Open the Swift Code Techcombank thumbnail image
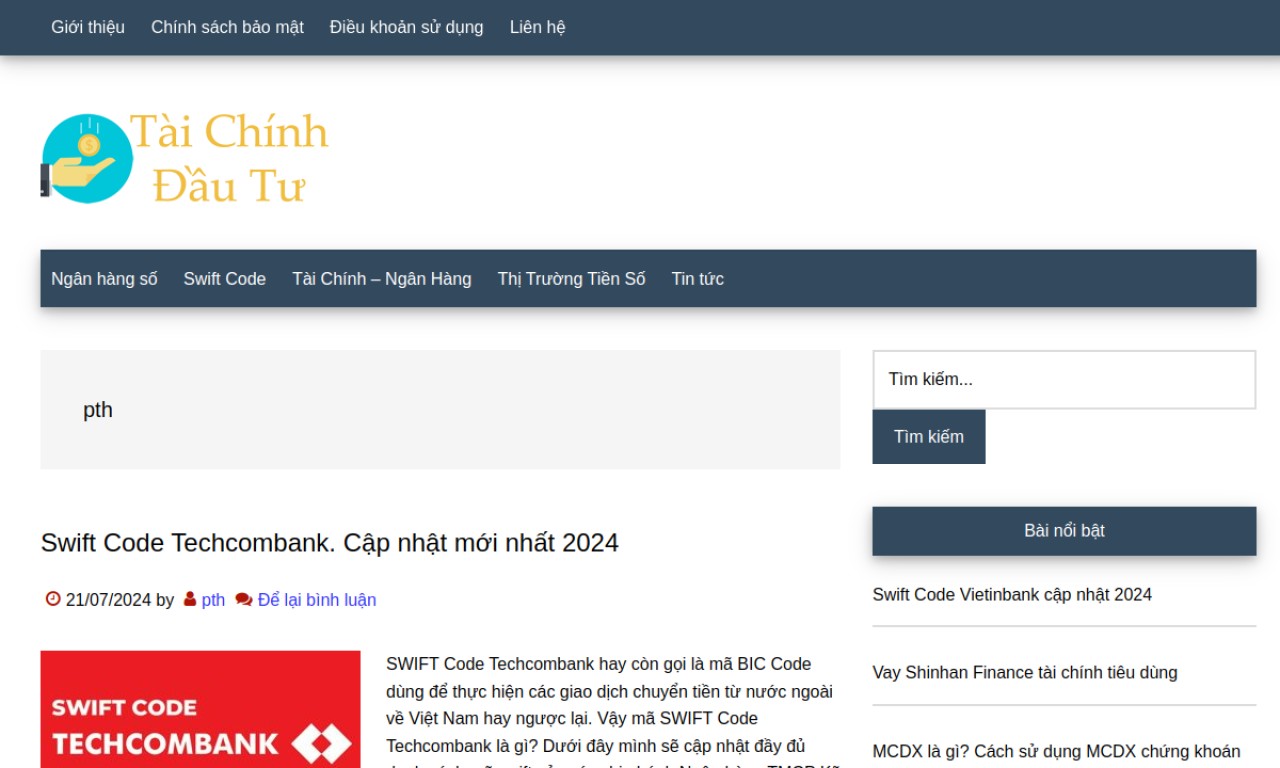Image resolution: width=1280 pixels, height=768 pixels. (200, 709)
